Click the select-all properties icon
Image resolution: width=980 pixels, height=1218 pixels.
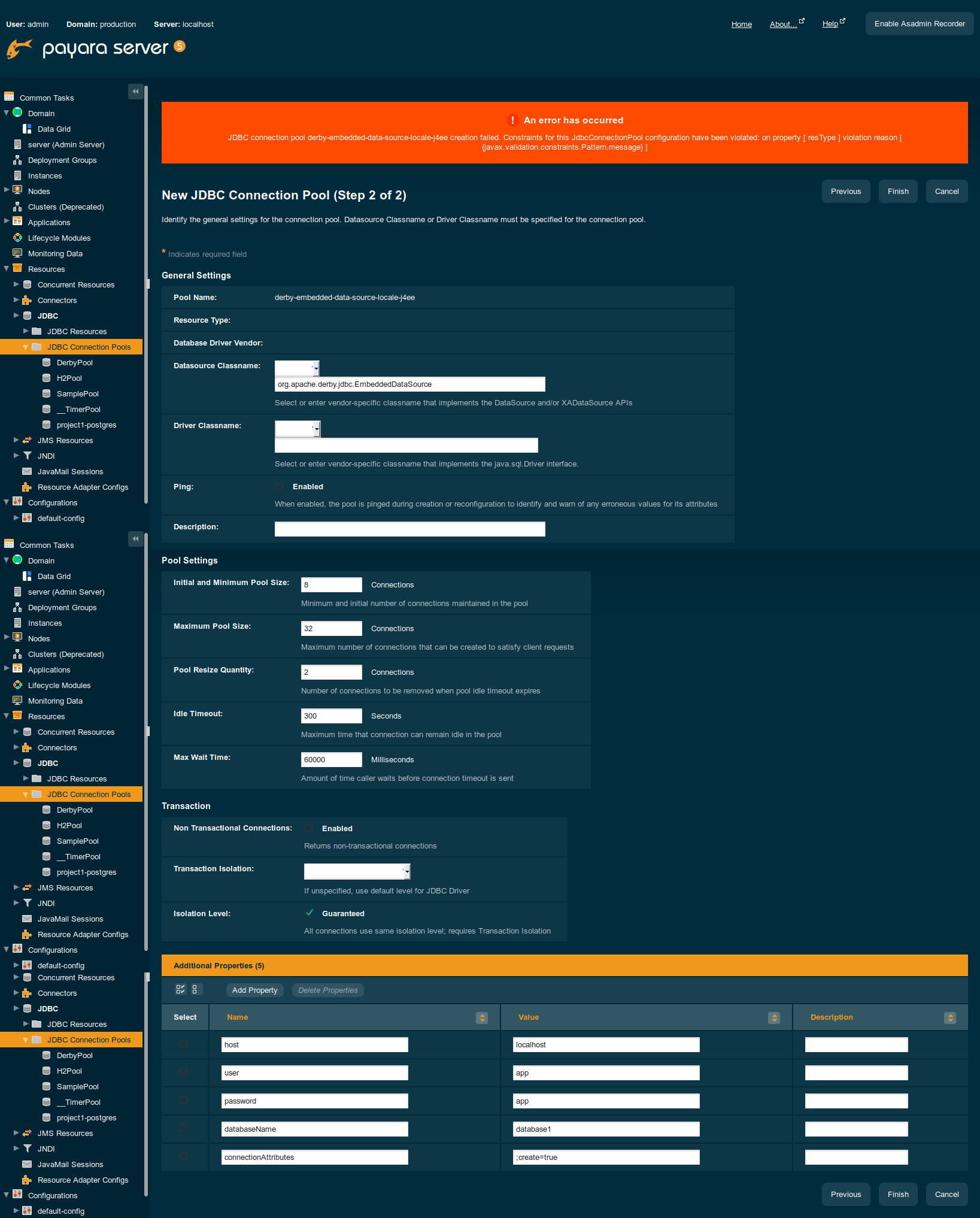click(180, 989)
